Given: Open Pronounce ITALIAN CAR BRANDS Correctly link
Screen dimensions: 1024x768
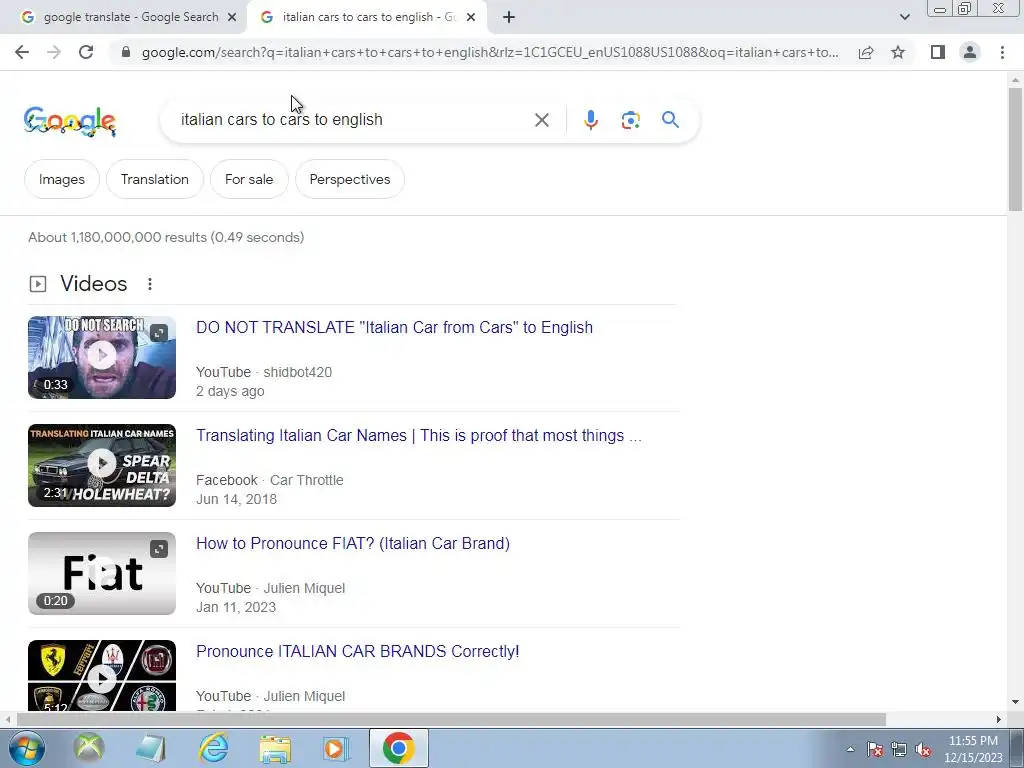Looking at the screenshot, I should pyautogui.click(x=357, y=651).
